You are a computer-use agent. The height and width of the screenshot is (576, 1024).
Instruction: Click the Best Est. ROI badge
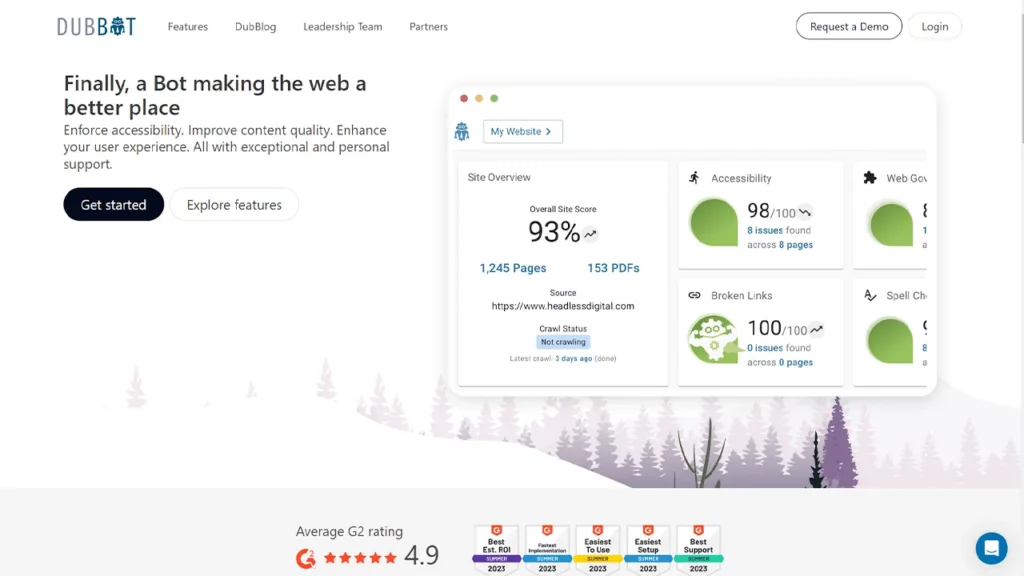(x=497, y=549)
